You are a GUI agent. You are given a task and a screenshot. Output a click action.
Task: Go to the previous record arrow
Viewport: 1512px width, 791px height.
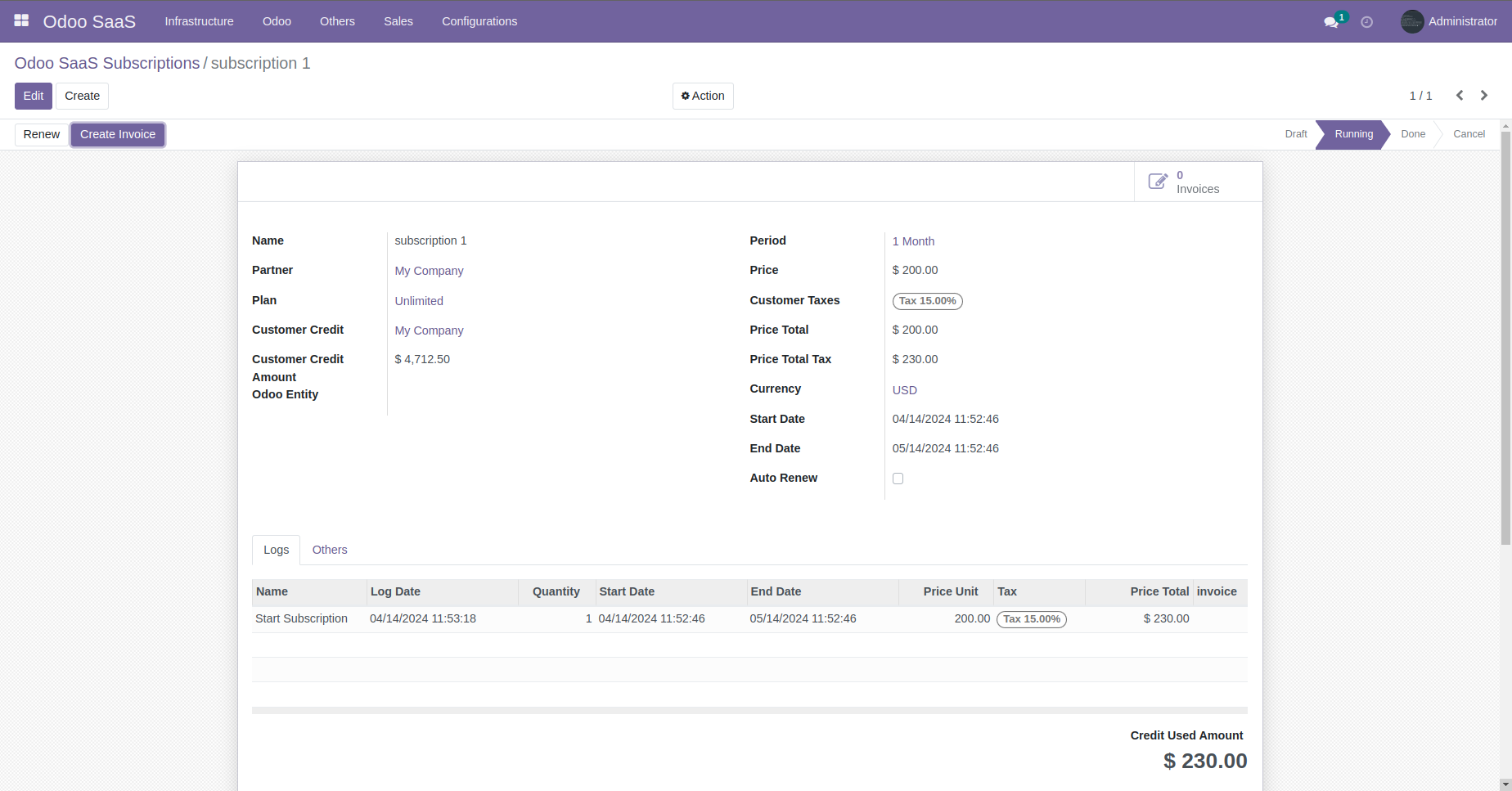point(1460,95)
